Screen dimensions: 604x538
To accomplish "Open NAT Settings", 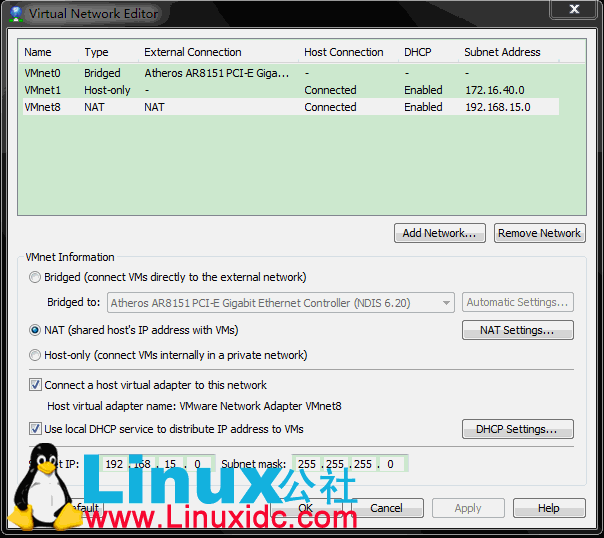I will click(x=518, y=330).
